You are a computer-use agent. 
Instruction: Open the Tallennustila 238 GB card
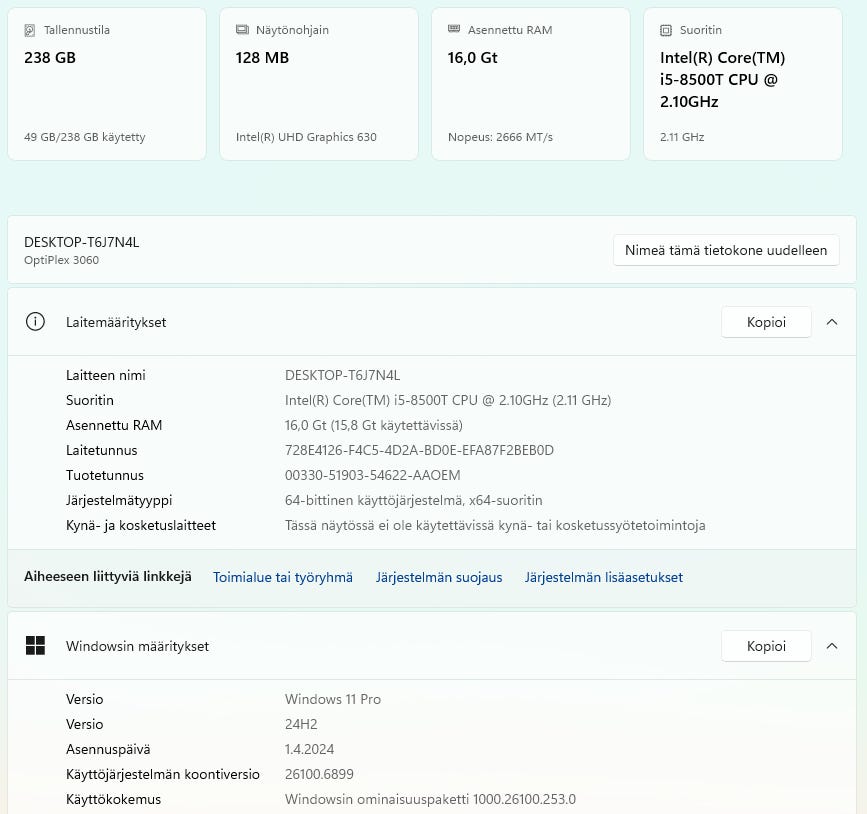point(107,84)
